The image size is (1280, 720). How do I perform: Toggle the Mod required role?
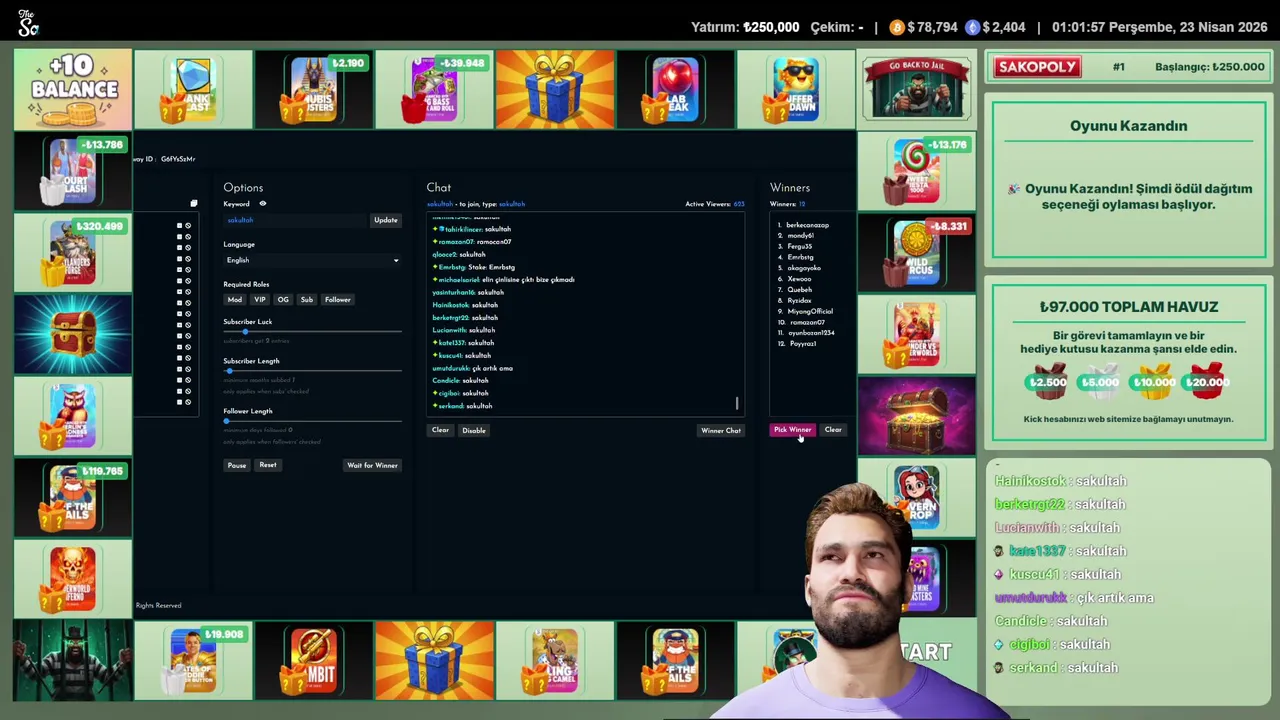[235, 299]
